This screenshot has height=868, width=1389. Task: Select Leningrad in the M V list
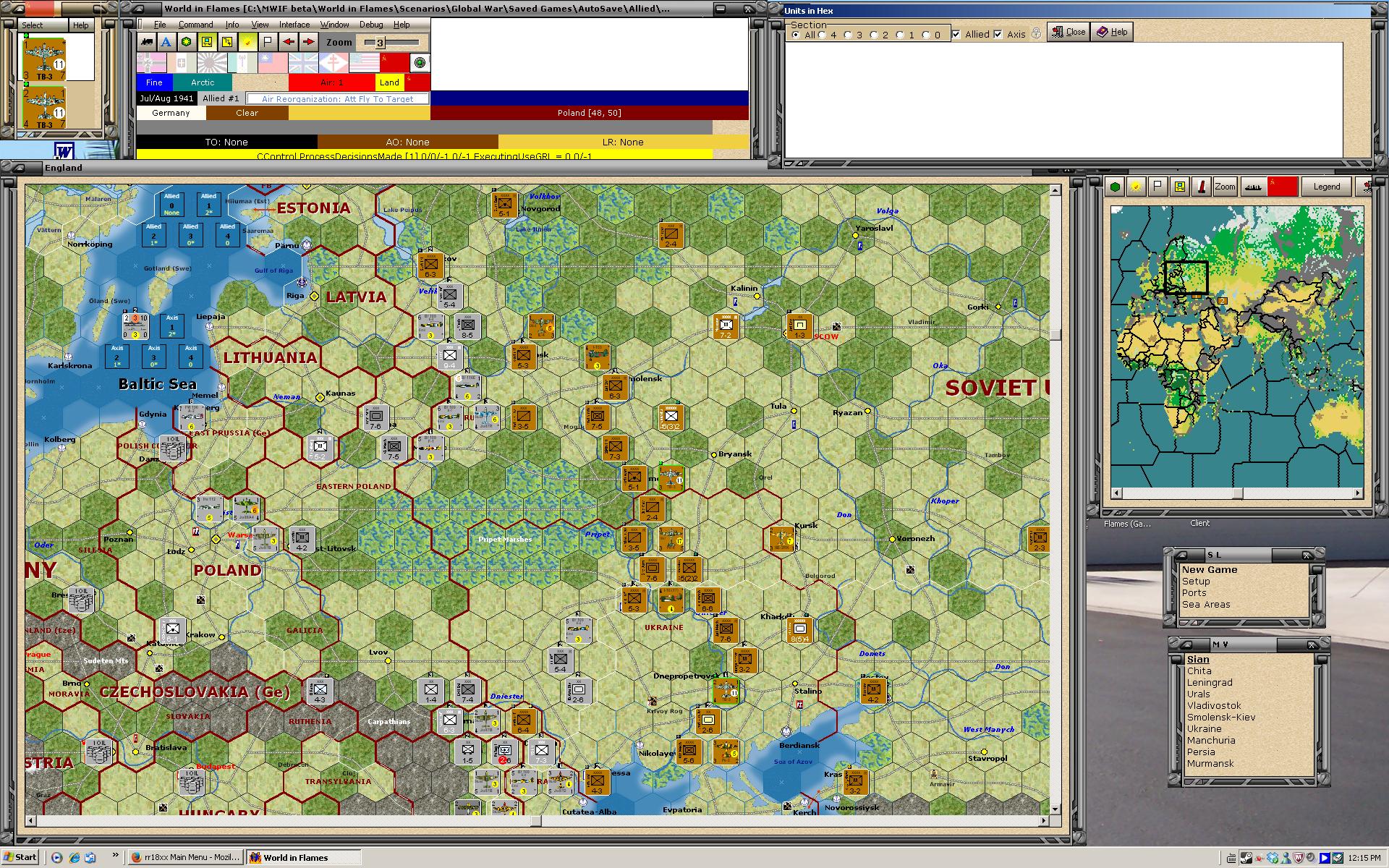point(1210,682)
